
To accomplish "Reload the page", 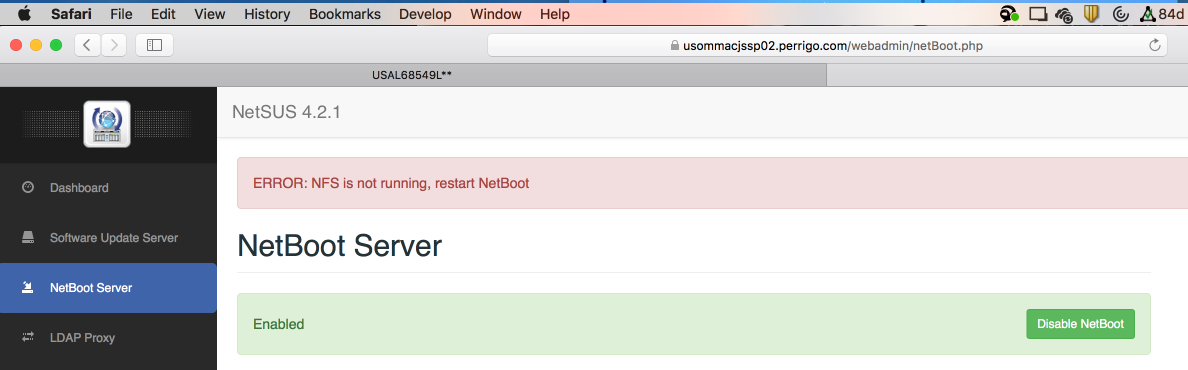I will pyautogui.click(x=1155, y=45).
